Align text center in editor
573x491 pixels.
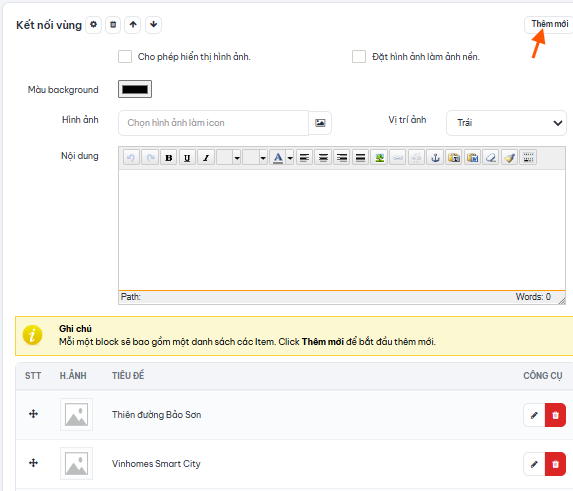pyautogui.click(x=323, y=157)
